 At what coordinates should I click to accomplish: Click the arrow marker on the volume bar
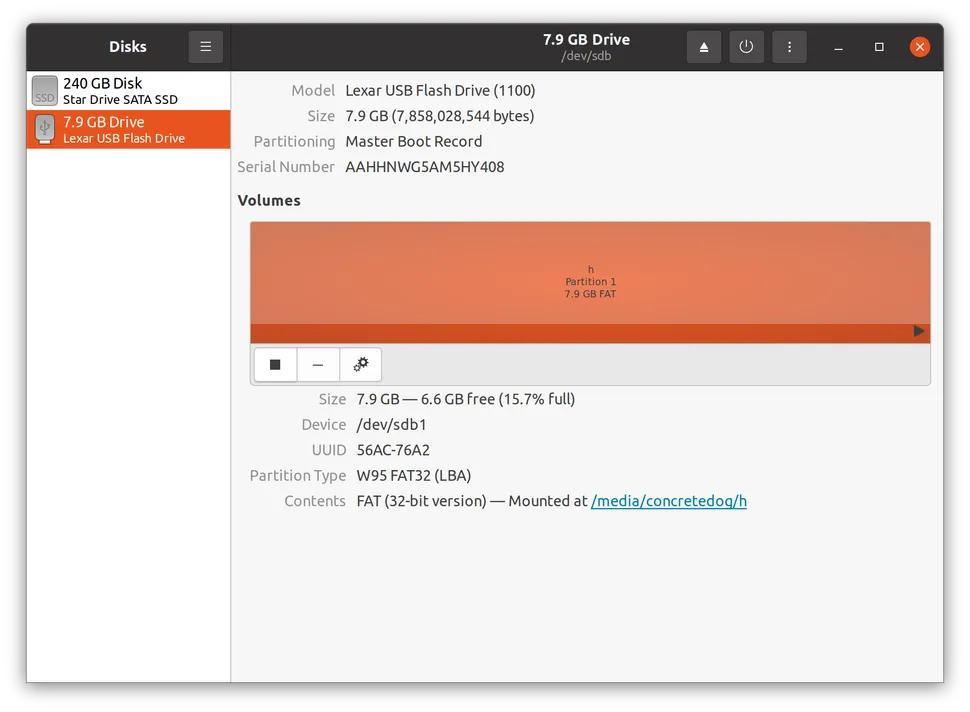tap(919, 331)
